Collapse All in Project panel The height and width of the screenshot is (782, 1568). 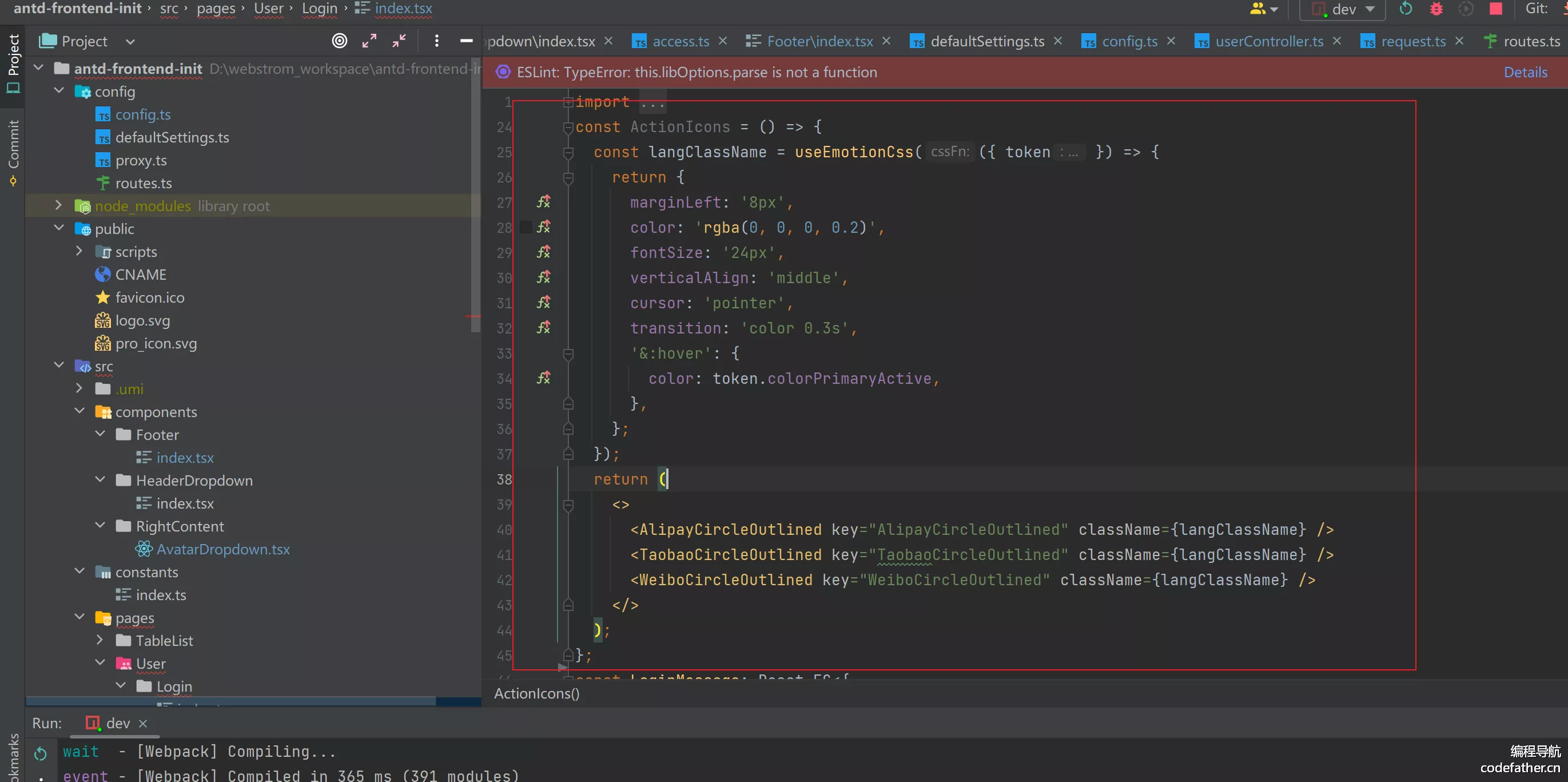click(399, 41)
